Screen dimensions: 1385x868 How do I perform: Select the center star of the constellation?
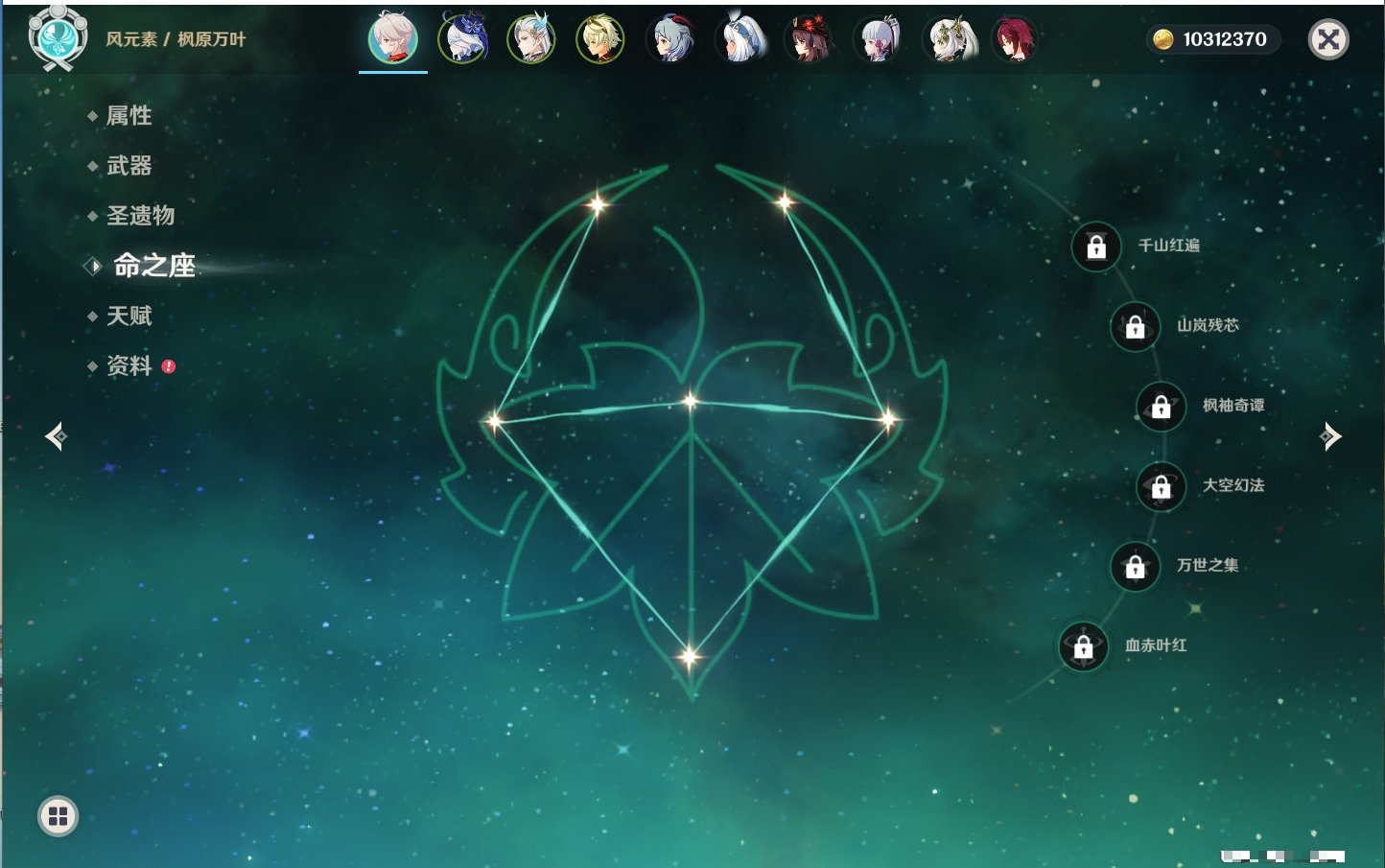691,401
